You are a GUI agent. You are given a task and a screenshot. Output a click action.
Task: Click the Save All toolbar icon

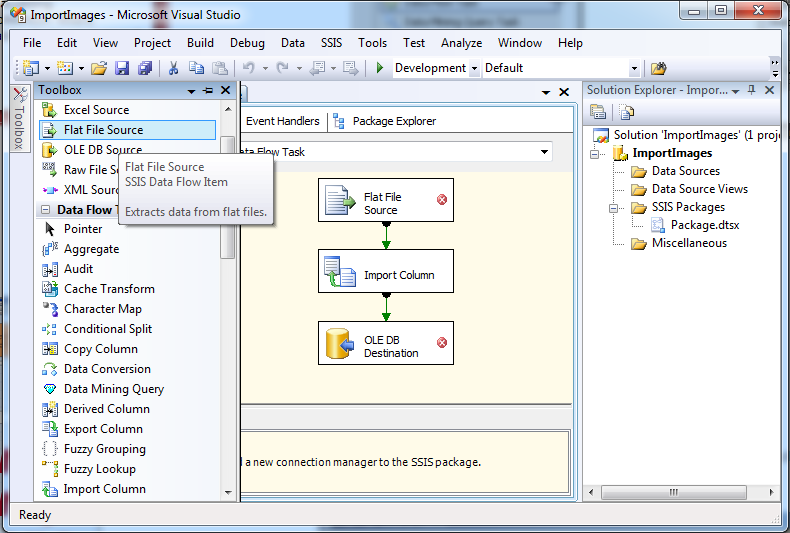(x=145, y=68)
